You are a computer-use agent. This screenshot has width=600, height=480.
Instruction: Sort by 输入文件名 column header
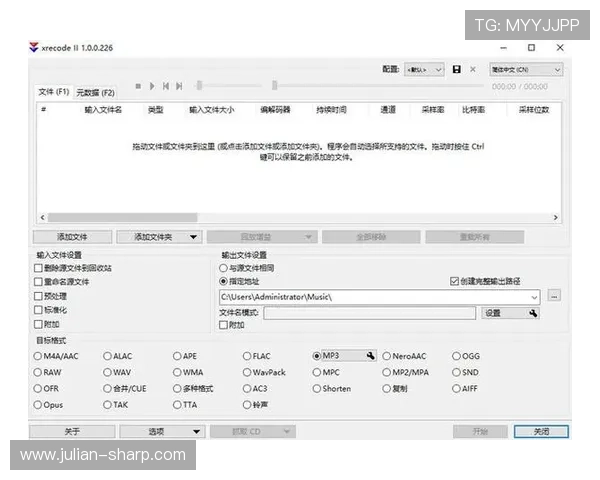[x=103, y=110]
